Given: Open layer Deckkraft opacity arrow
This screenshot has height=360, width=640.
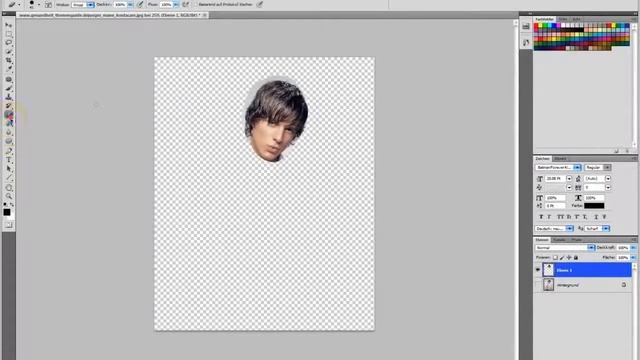Looking at the screenshot, I should click(633, 248).
